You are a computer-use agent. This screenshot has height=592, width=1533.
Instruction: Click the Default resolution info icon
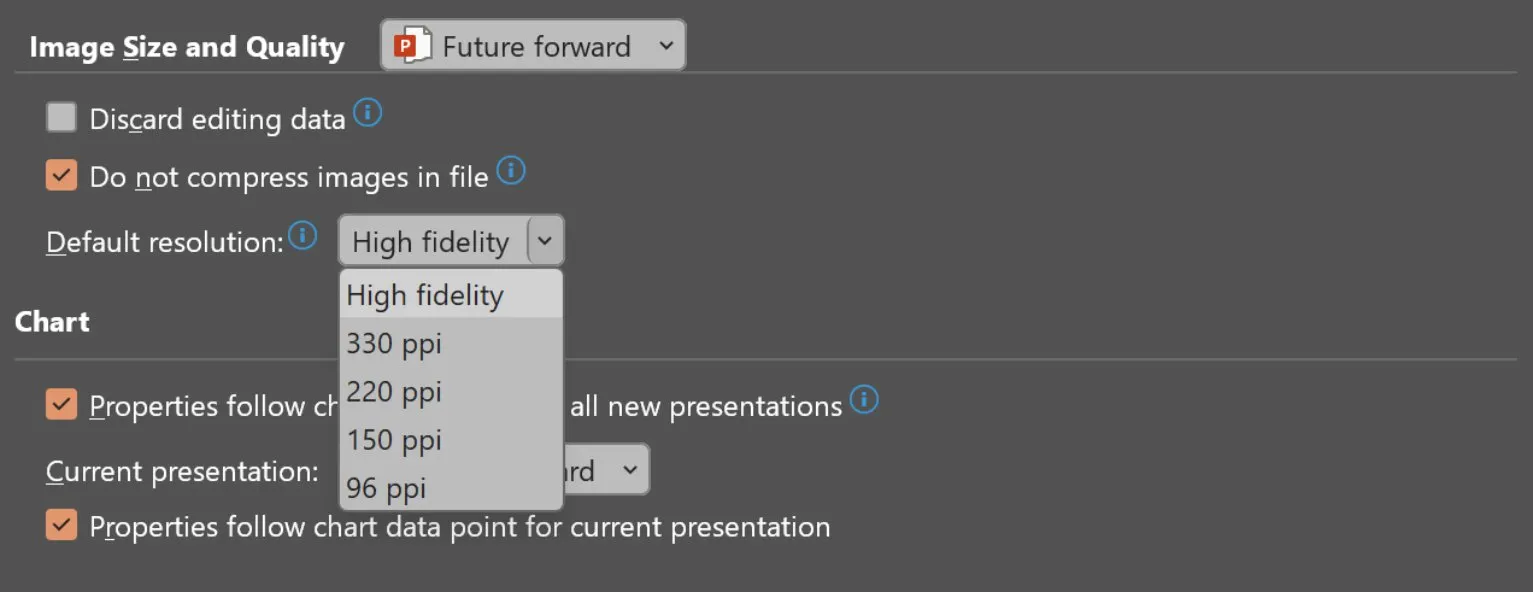(x=302, y=236)
